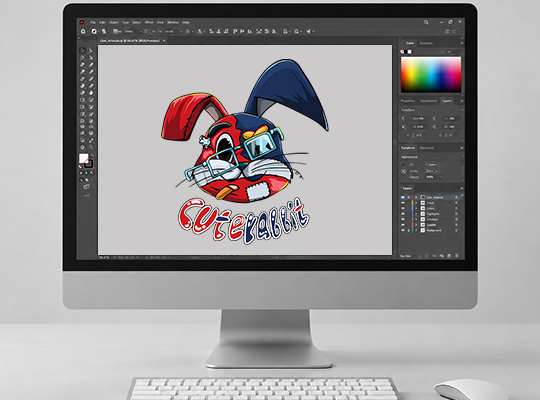This screenshot has height=400, width=540.
Task: Open the Stroke dropdown in Appearance
Action: click(x=432, y=171)
